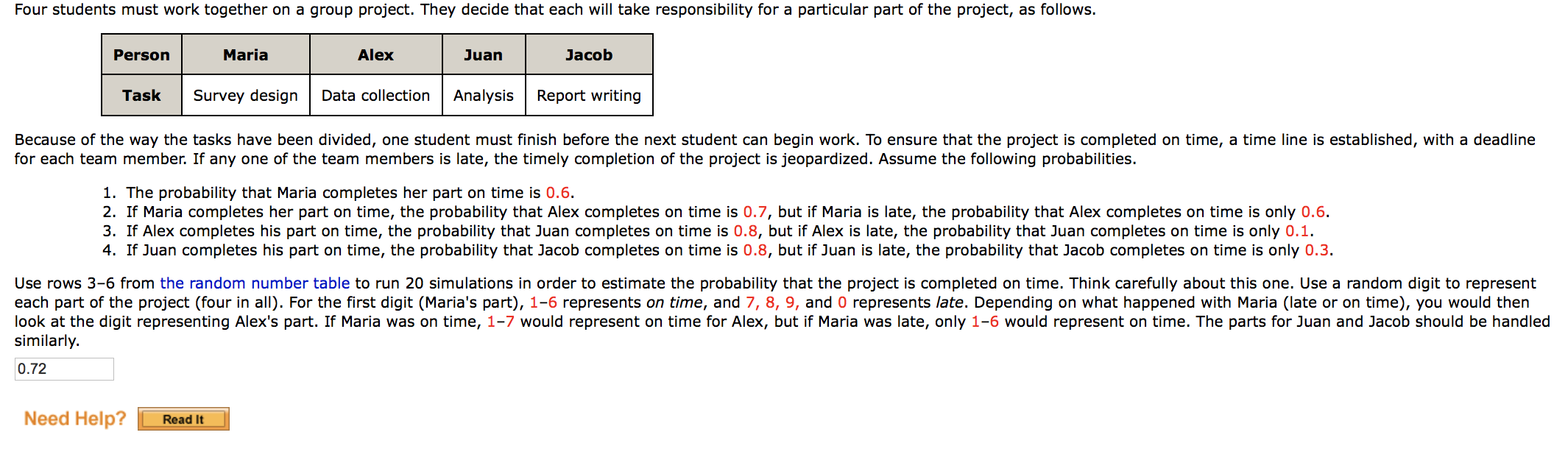
Task: Select the Maria column header
Action: click(246, 54)
